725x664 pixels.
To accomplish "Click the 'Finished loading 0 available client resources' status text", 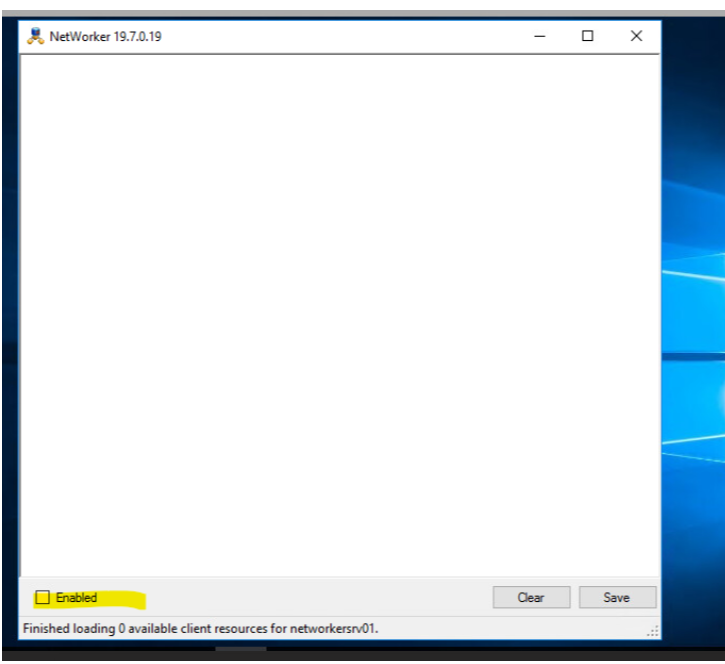I will pos(200,628).
